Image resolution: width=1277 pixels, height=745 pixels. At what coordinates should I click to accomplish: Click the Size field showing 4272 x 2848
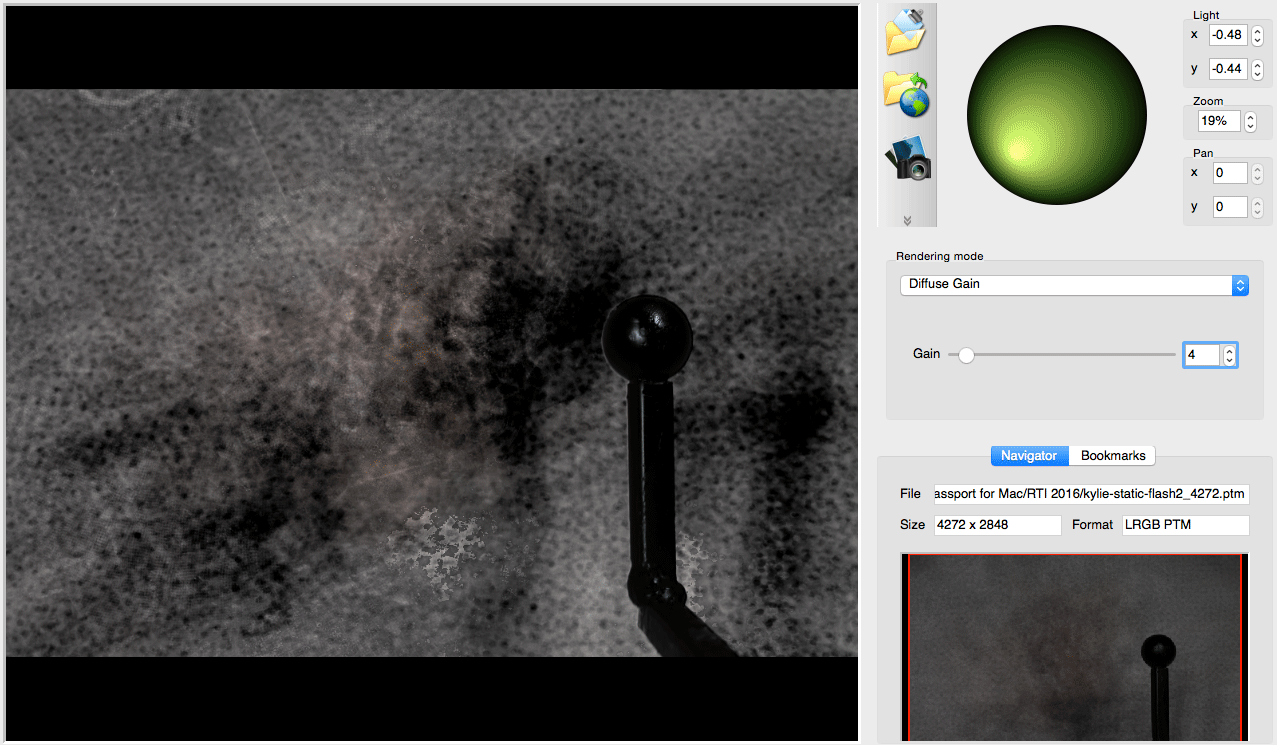coord(997,525)
